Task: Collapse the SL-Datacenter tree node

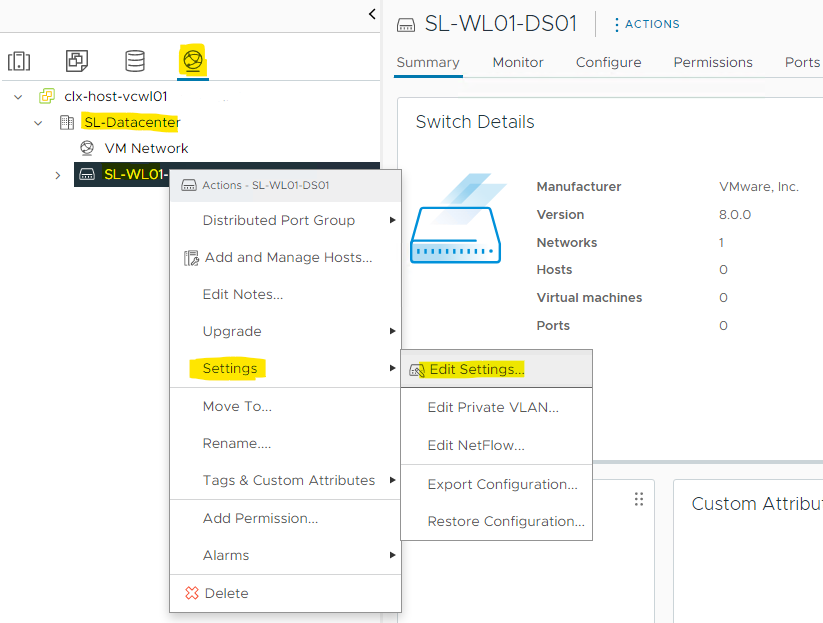Action: [39, 122]
